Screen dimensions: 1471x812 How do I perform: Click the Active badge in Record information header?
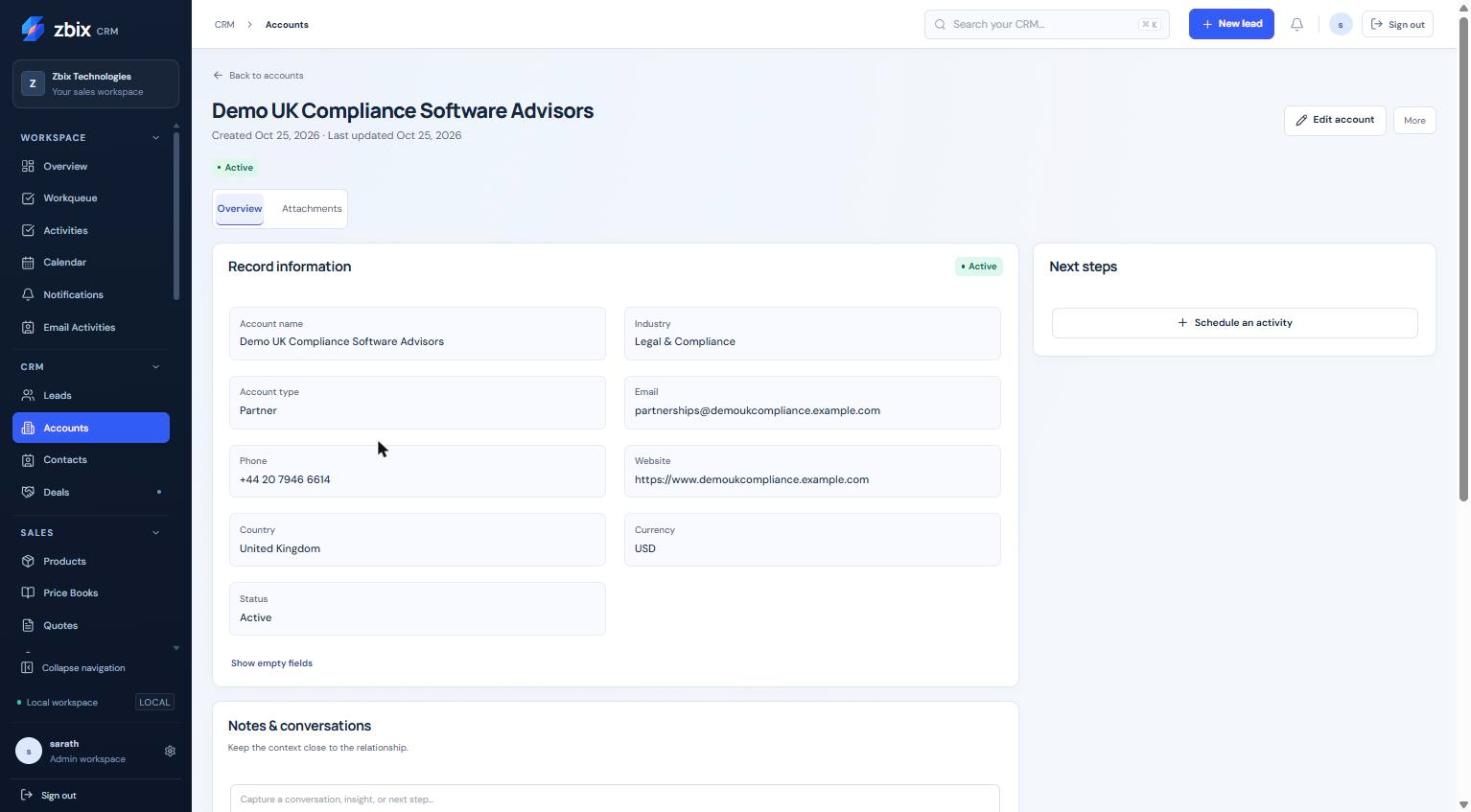[x=979, y=266]
